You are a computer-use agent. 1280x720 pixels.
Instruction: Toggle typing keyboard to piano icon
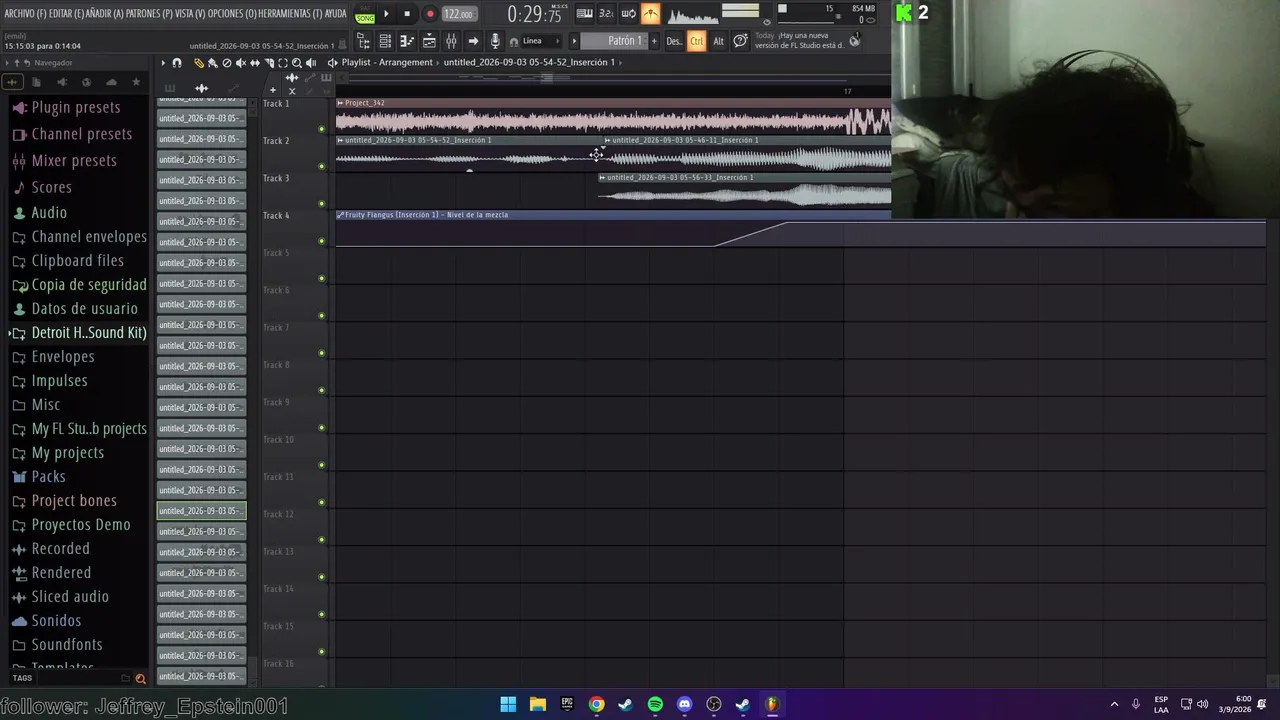pos(584,14)
